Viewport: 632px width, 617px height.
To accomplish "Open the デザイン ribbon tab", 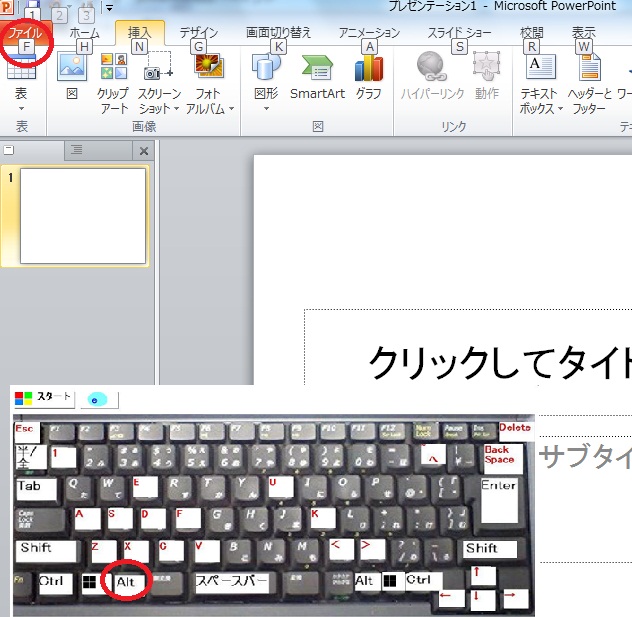I will tap(199, 33).
